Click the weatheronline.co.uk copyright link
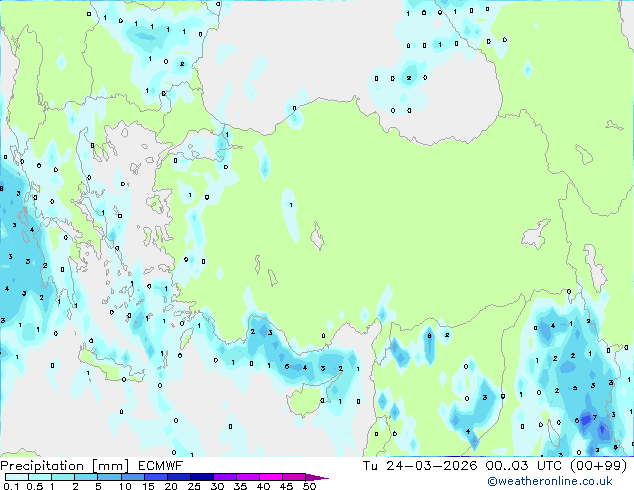Image resolution: width=634 pixels, height=490 pixels. 549,481
